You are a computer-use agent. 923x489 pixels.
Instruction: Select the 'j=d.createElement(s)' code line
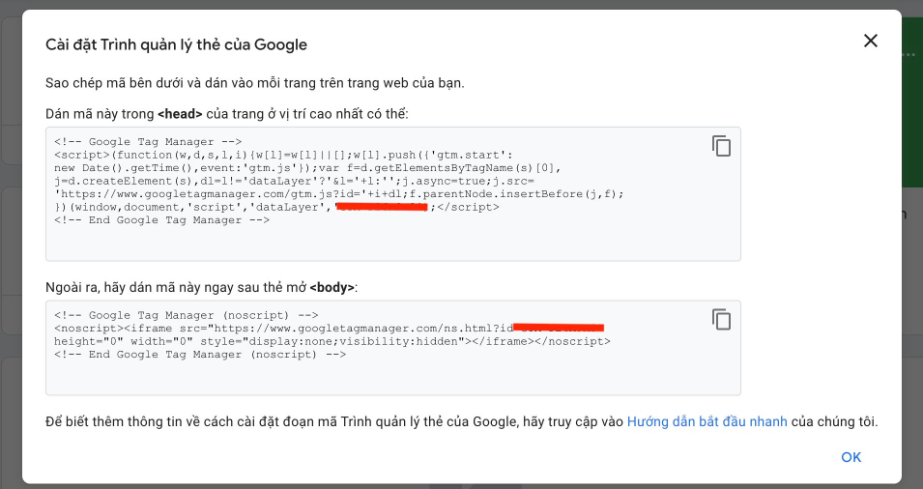pyautogui.click(x=294, y=181)
